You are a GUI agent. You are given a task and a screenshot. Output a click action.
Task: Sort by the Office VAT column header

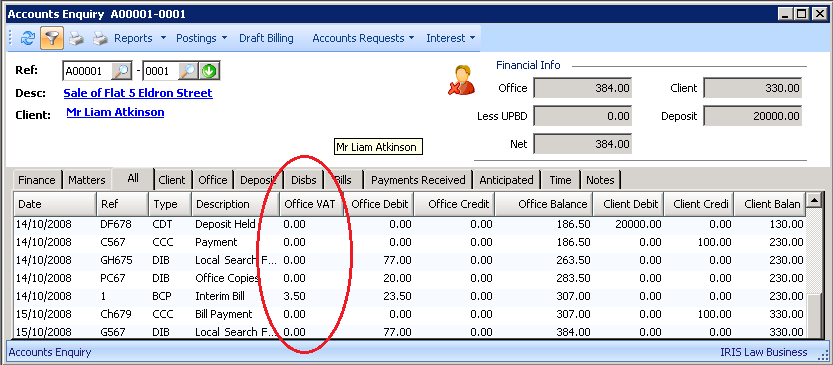tap(312, 204)
